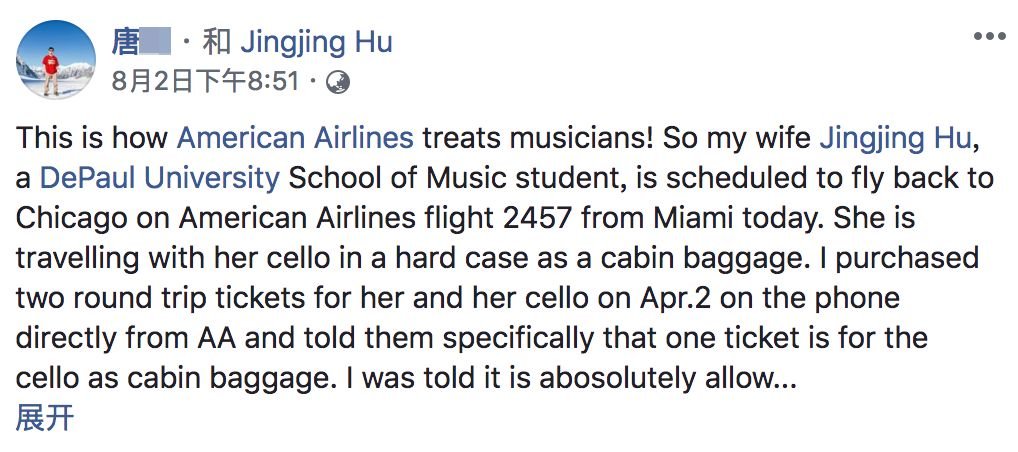The width and height of the screenshot is (1018, 452).
Task: Open the three-dot post options menu
Action: 989,37
